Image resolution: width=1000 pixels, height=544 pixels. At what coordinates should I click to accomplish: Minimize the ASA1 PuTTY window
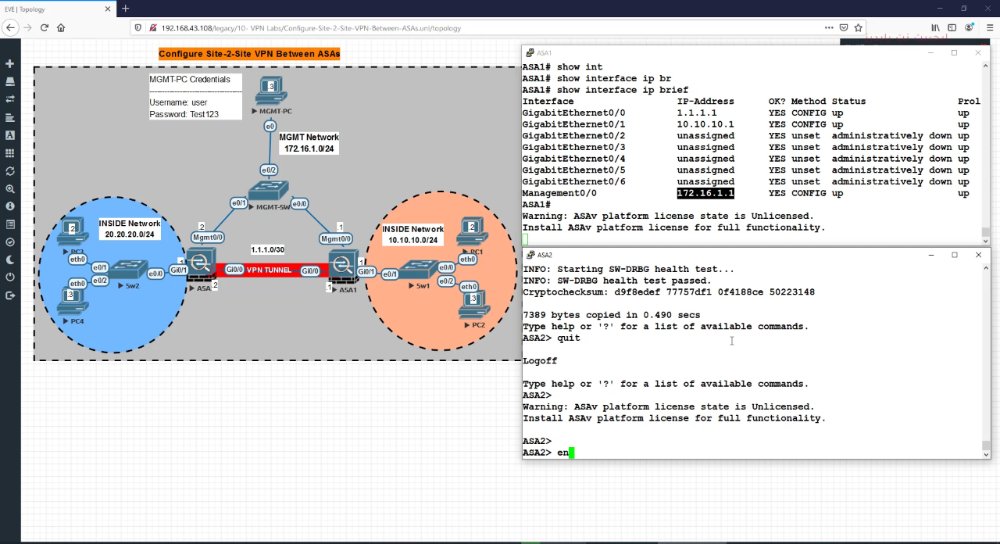click(x=930, y=53)
